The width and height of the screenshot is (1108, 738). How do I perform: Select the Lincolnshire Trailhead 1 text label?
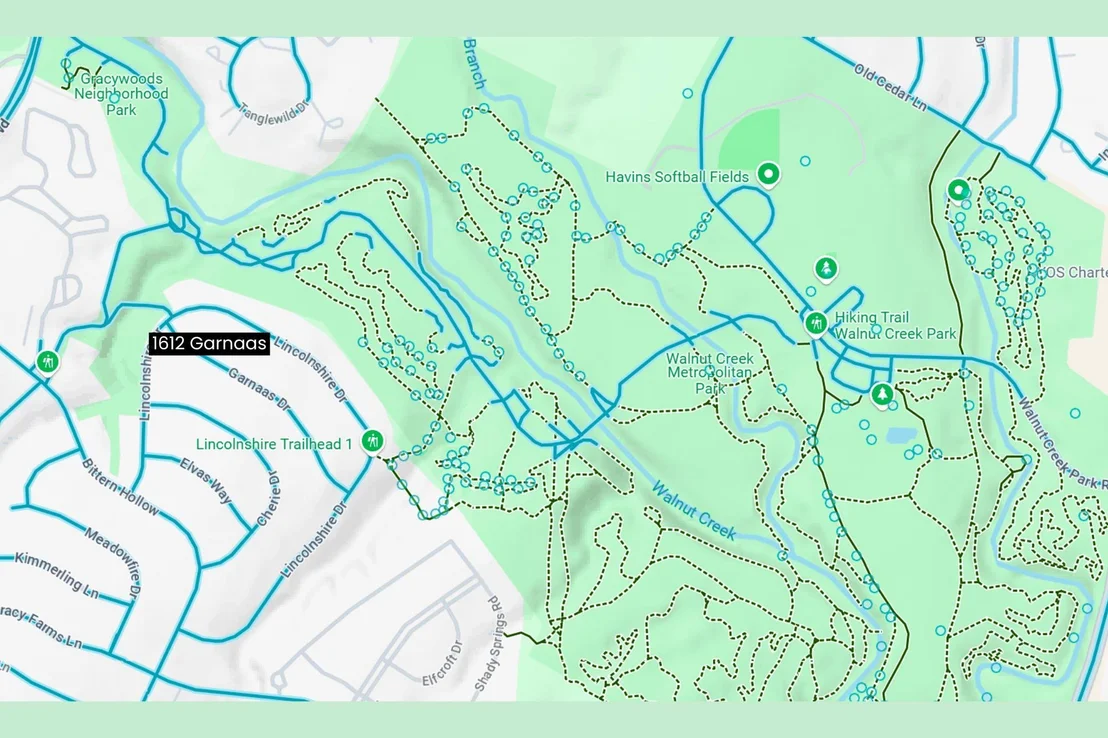coord(274,445)
